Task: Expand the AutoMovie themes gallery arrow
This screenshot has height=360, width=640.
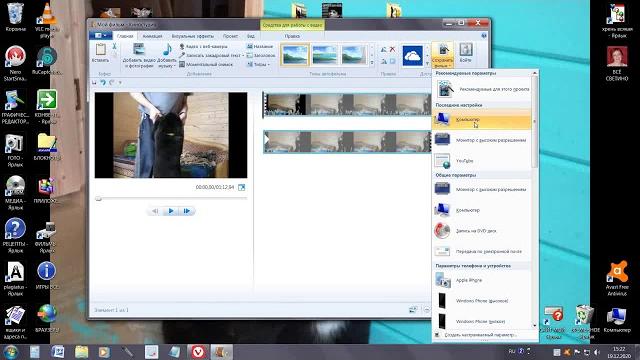Action: pyautogui.click(x=372, y=63)
